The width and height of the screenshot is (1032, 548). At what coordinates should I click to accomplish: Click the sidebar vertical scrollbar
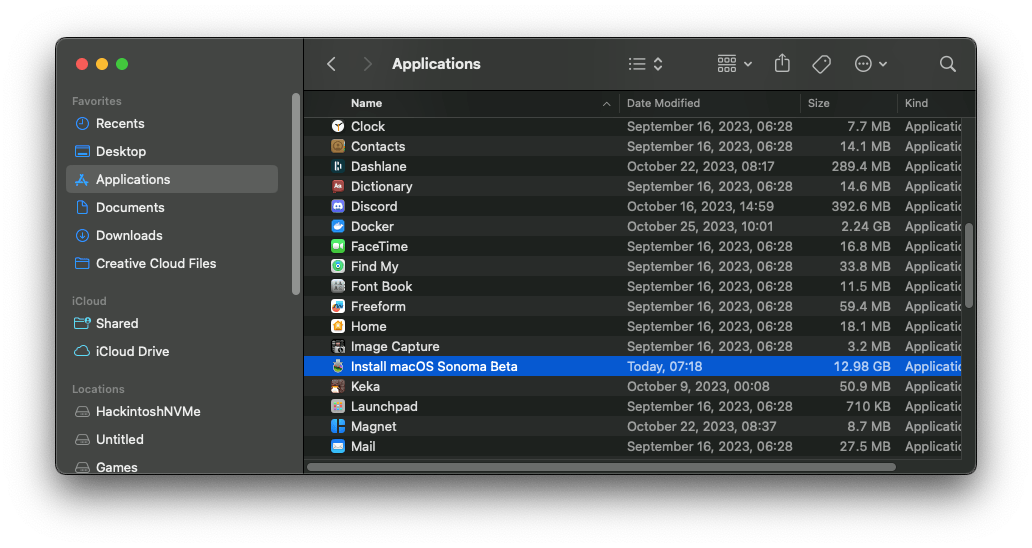[x=296, y=194]
